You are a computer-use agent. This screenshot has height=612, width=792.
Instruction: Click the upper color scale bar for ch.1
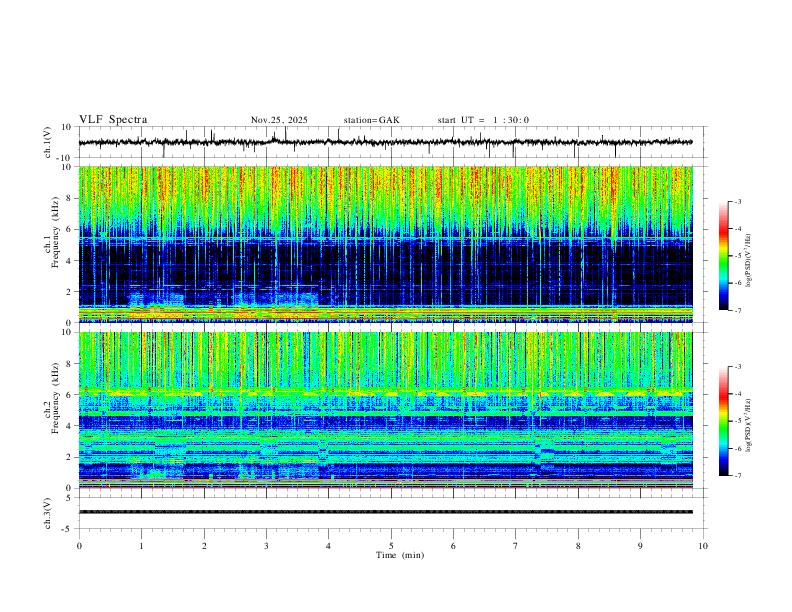[724, 256]
